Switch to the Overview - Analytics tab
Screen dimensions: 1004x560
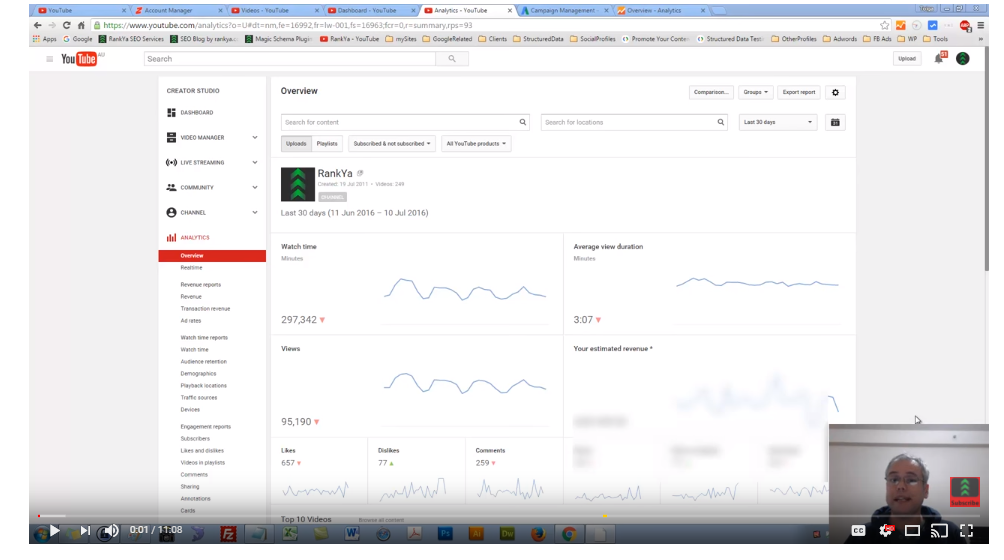[660, 10]
